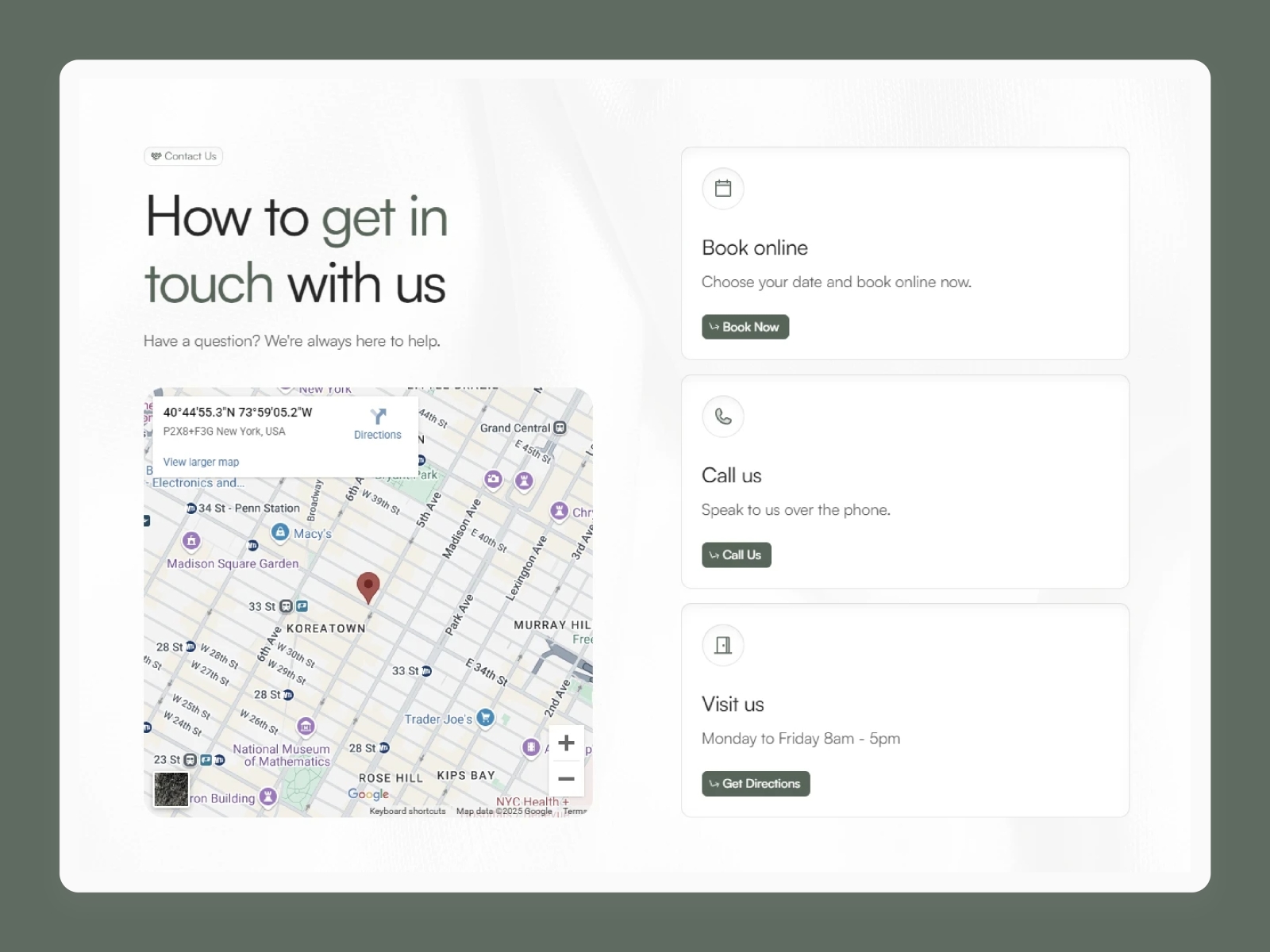This screenshot has height=952, width=1270.
Task: Click the Keyboard shortcuts link below the map
Action: click(408, 810)
